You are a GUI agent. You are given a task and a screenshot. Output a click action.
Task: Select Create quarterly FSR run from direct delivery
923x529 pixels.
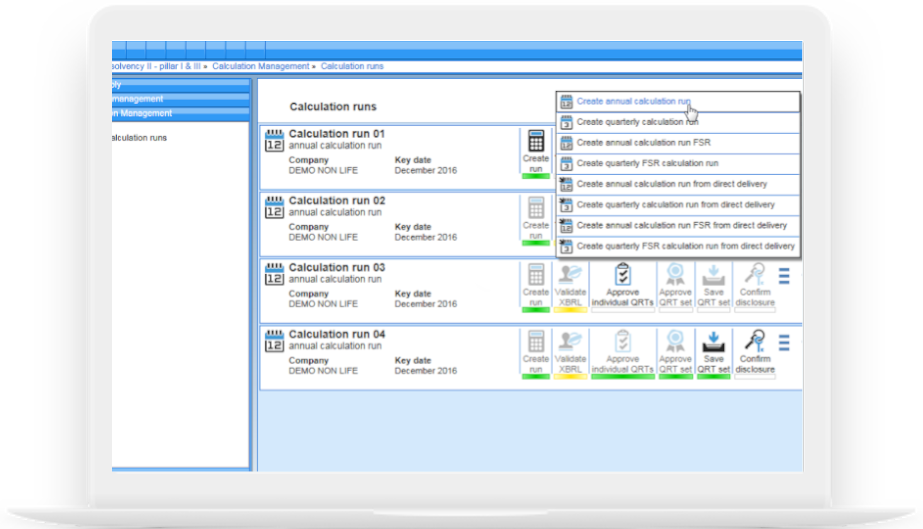pyautogui.click(x=685, y=246)
